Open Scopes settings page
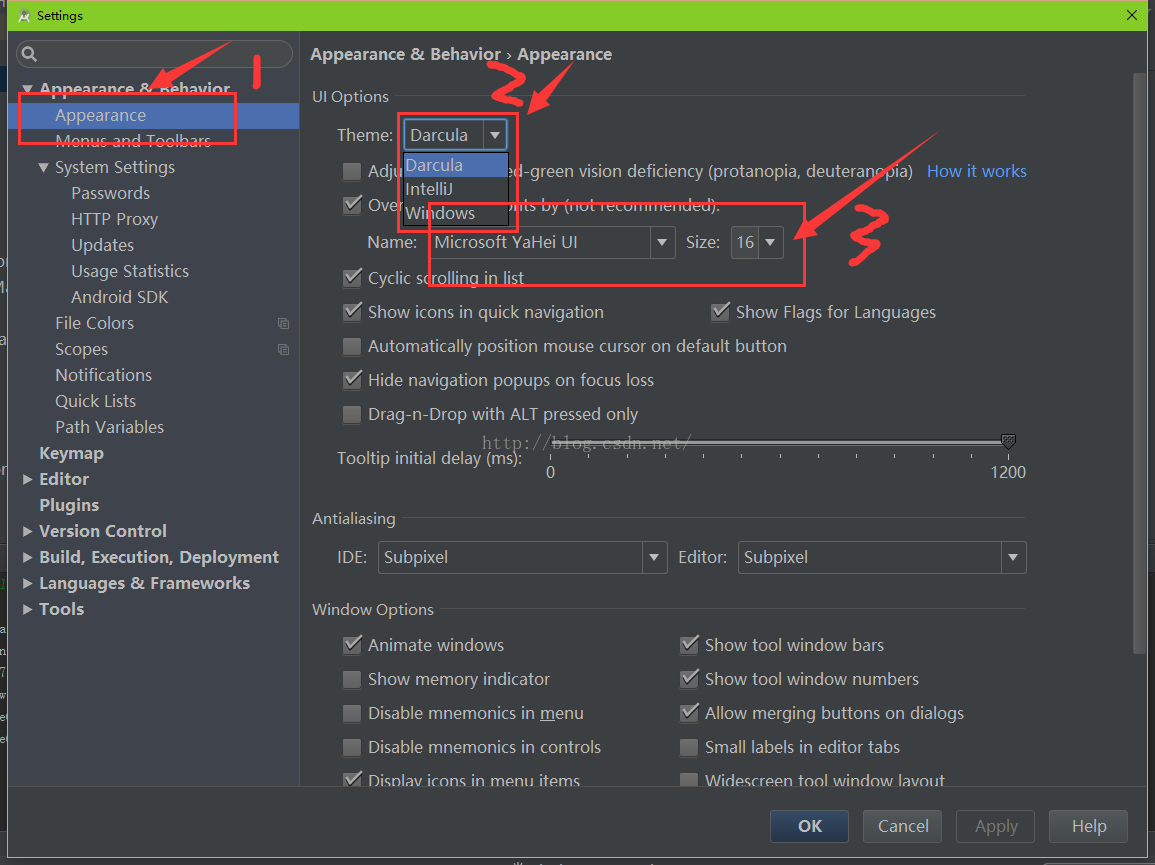This screenshot has width=1155, height=865. click(81, 349)
